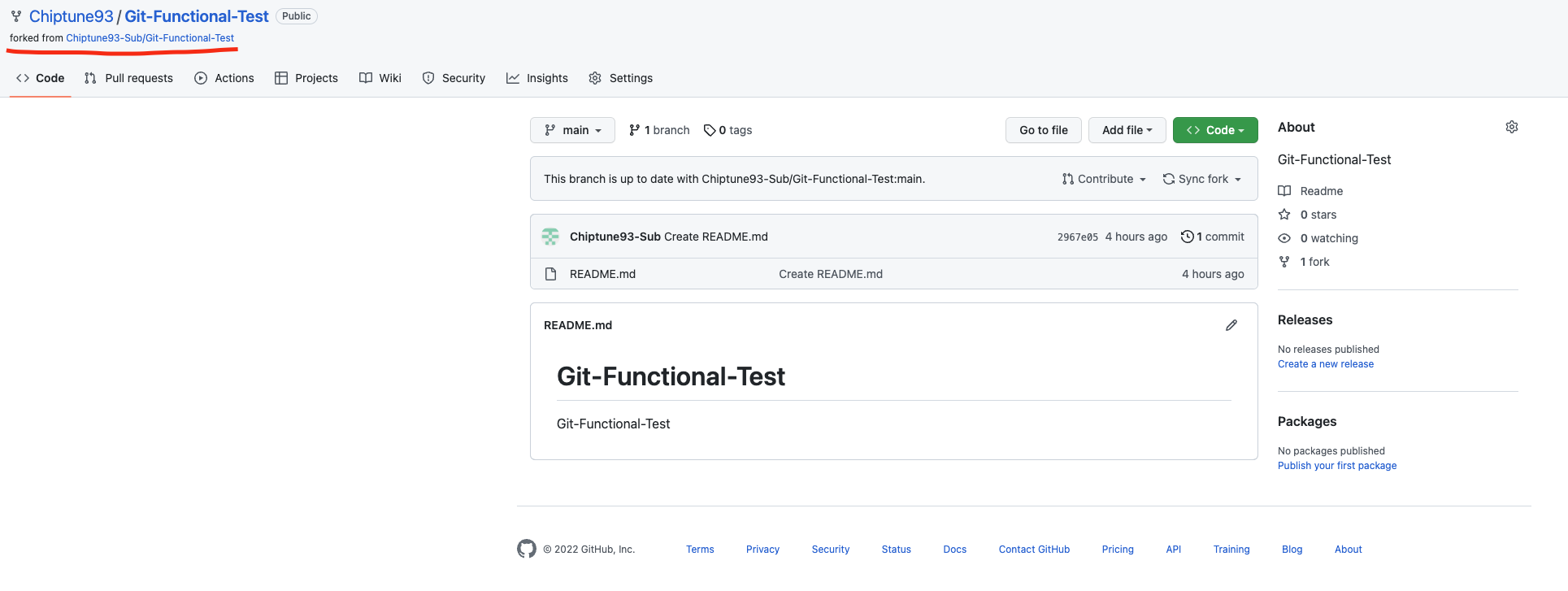Open the Pricing footer link
The image size is (1568, 591).
[x=1118, y=550]
